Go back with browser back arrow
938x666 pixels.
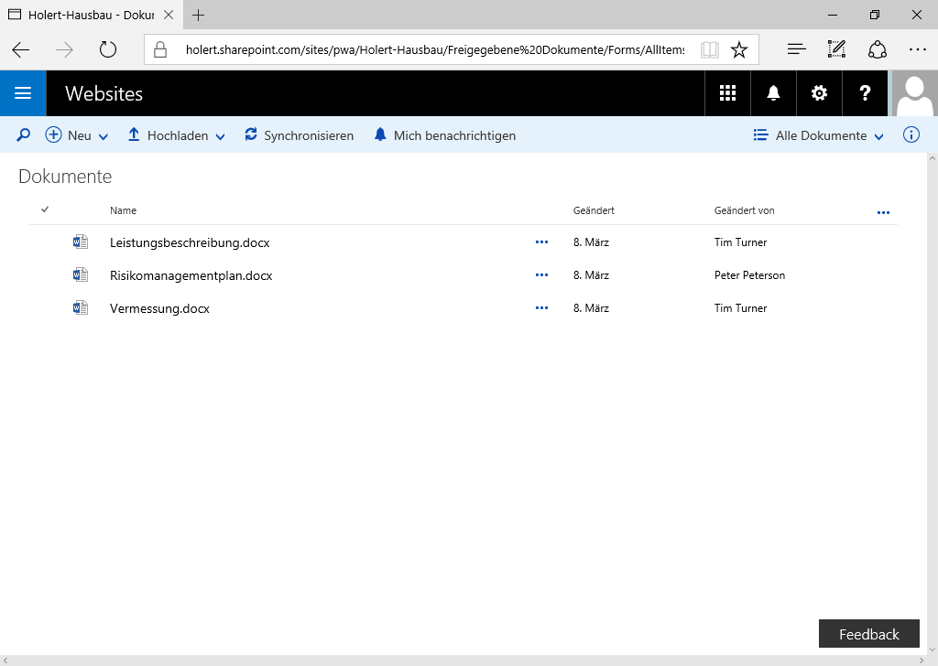pos(21,50)
